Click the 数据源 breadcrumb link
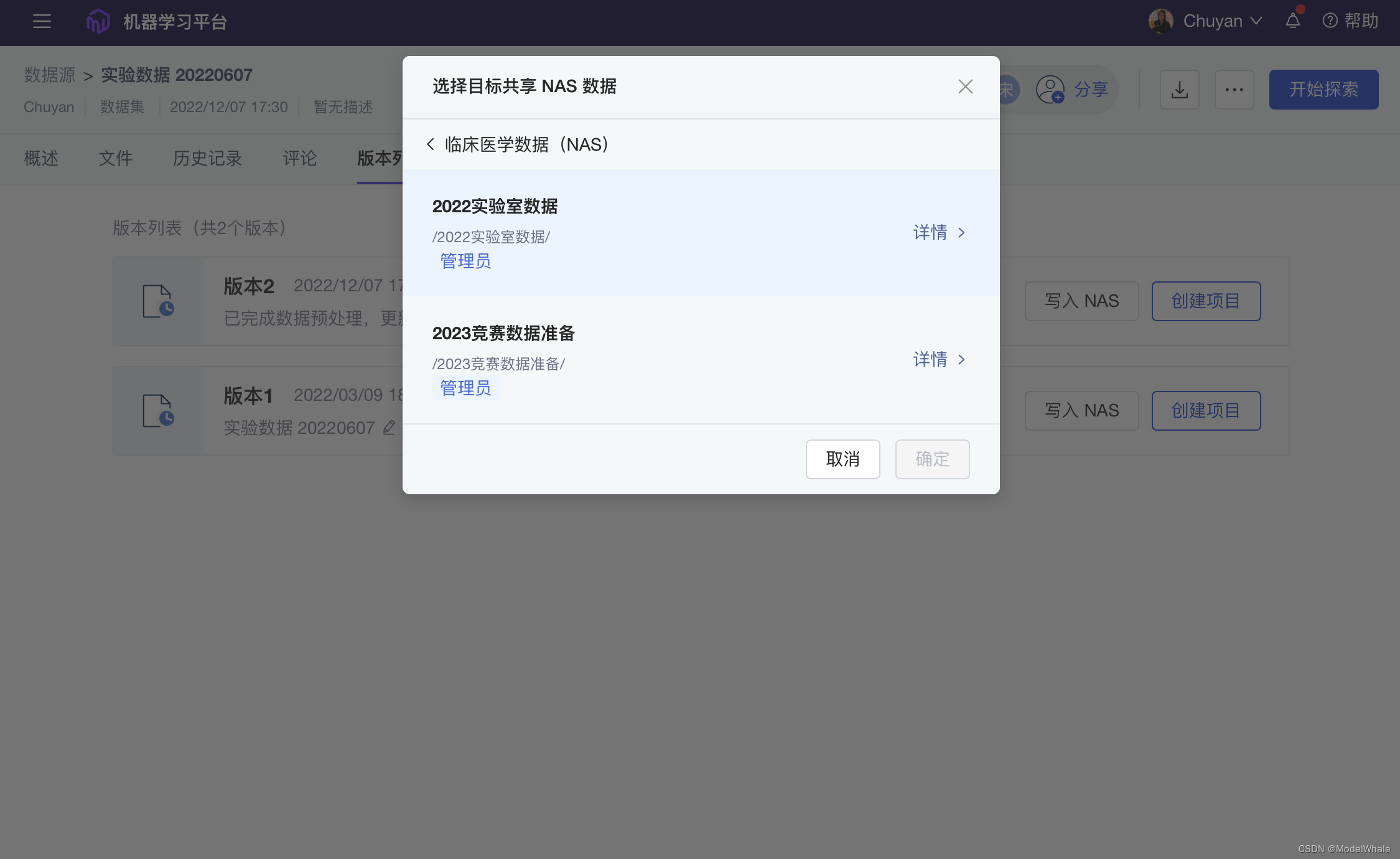The image size is (1400, 859). pyautogui.click(x=49, y=75)
